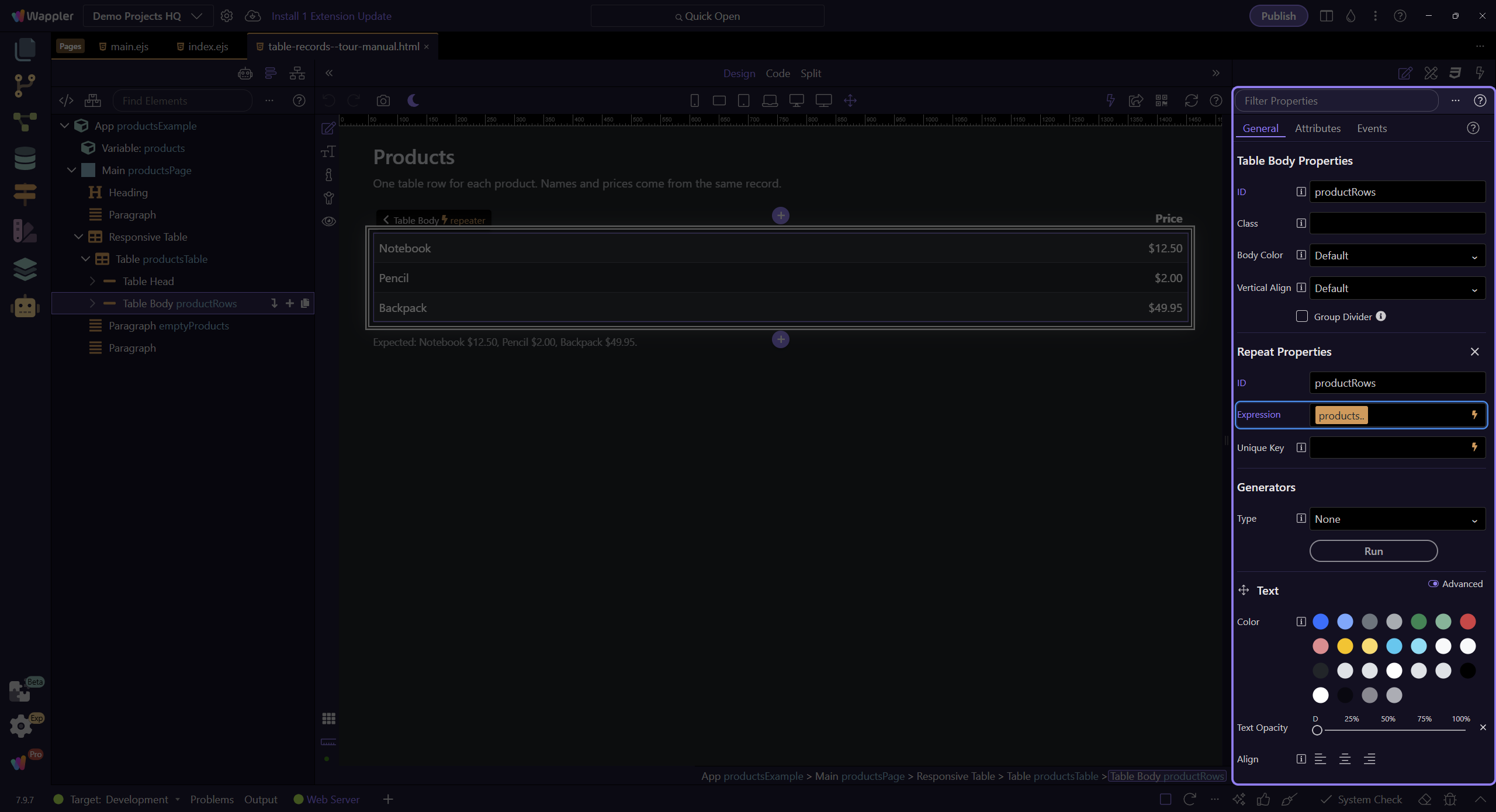This screenshot has height=812, width=1496.
Task: Switch to the Attributes tab
Action: pos(1317,129)
